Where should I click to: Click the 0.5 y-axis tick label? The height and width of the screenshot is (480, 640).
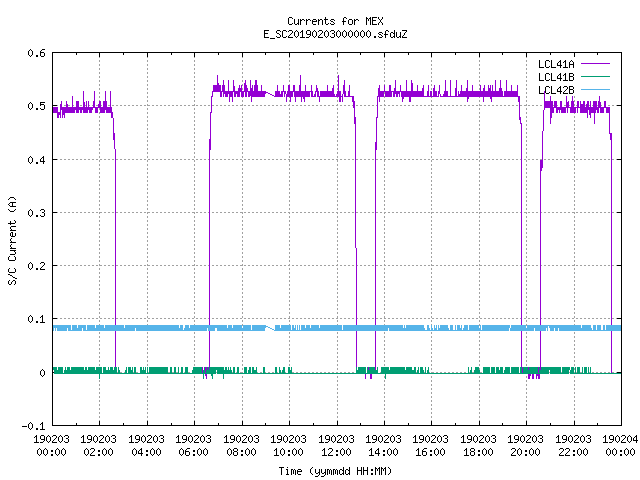[x=36, y=107]
